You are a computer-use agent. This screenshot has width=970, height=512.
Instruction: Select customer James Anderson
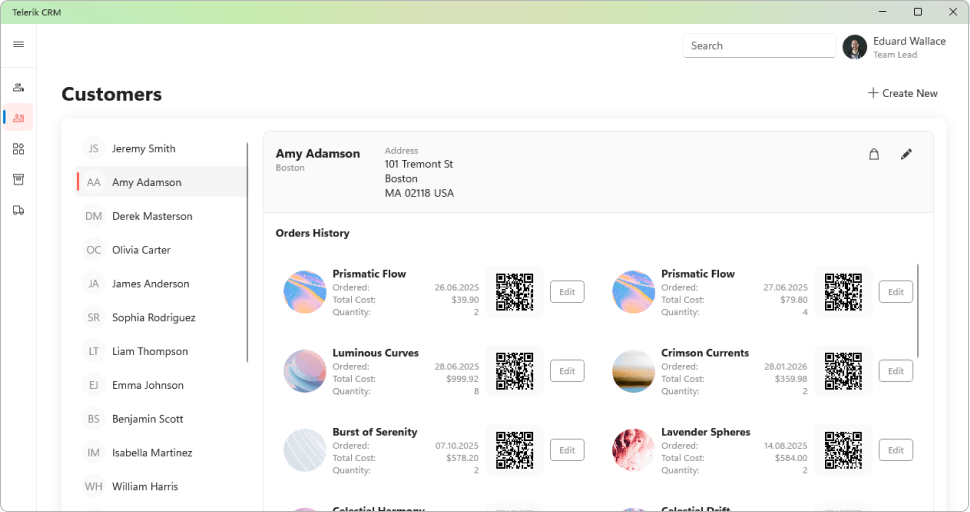(161, 284)
